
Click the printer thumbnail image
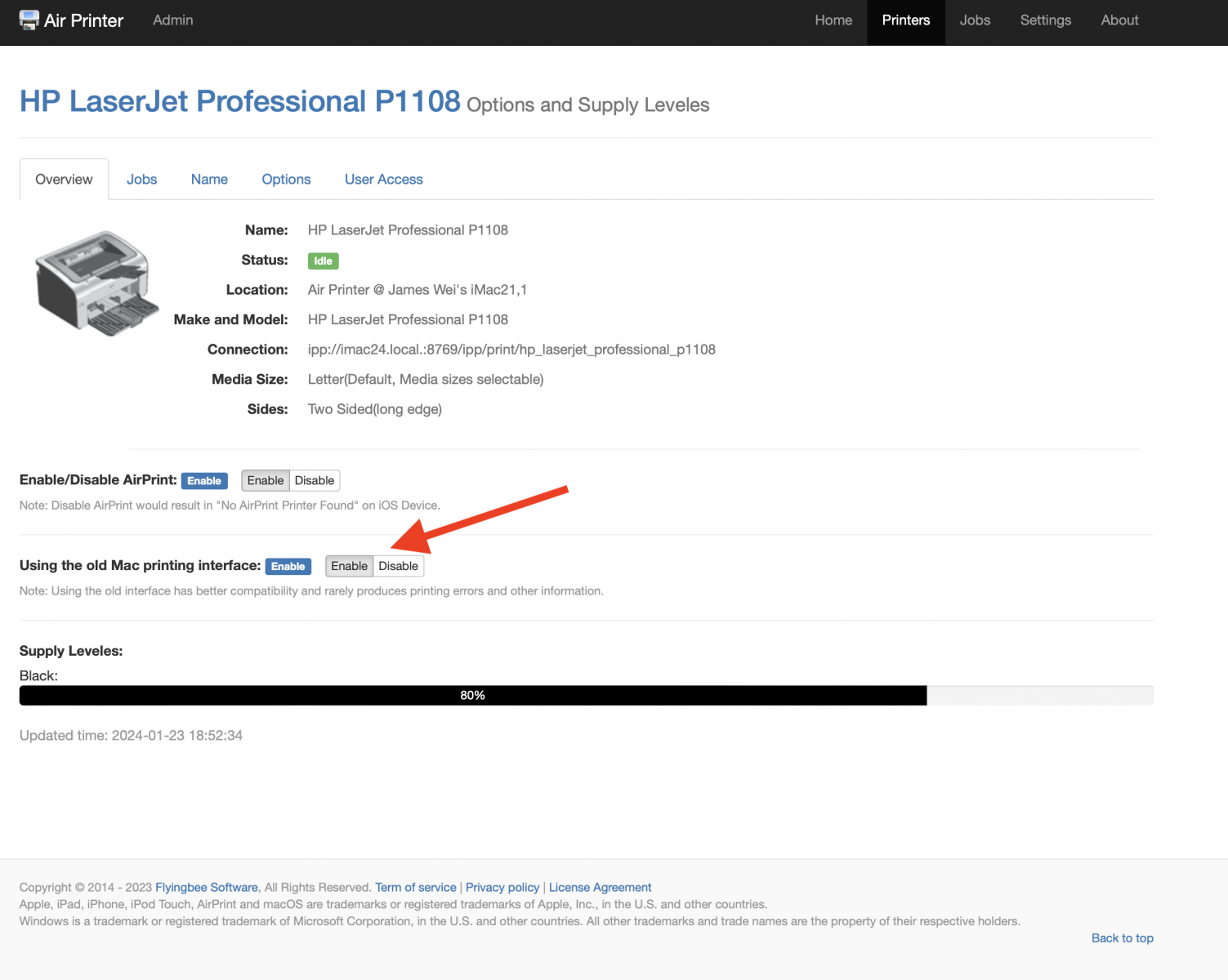[x=97, y=283]
